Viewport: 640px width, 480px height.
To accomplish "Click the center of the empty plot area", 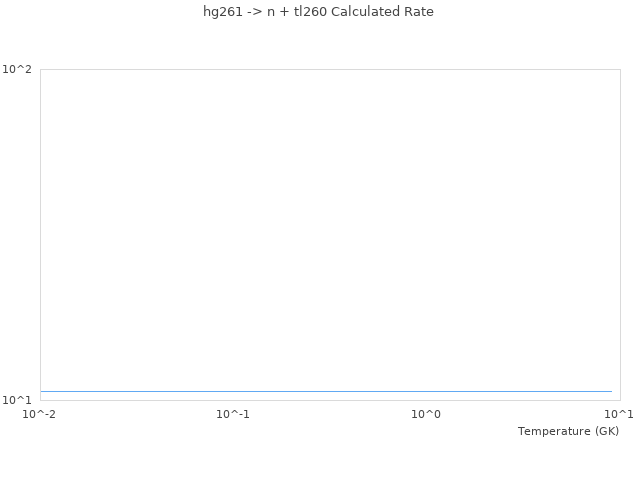I will 330,235.
